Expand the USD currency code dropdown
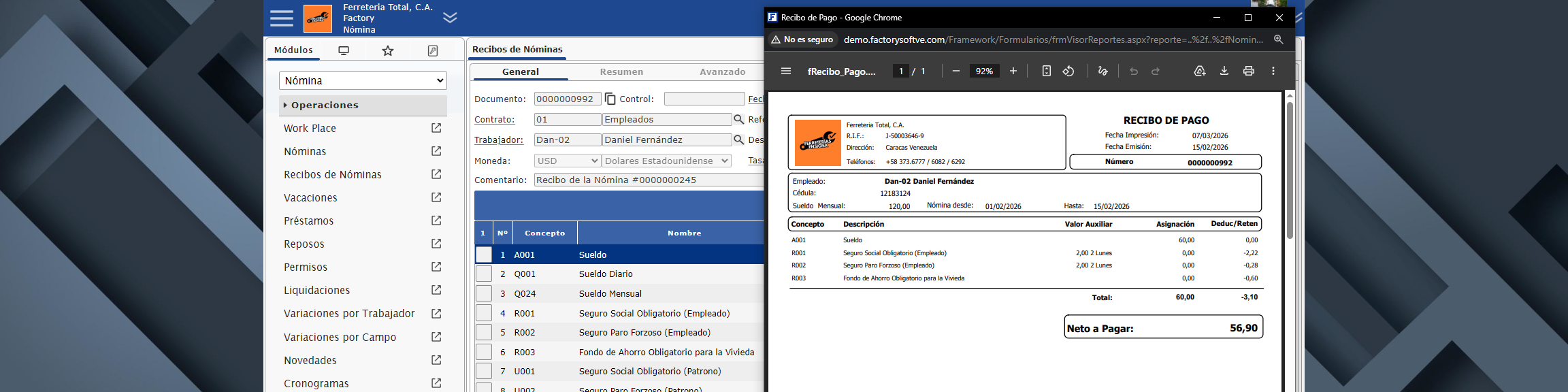The image size is (1568, 392). coord(567,161)
